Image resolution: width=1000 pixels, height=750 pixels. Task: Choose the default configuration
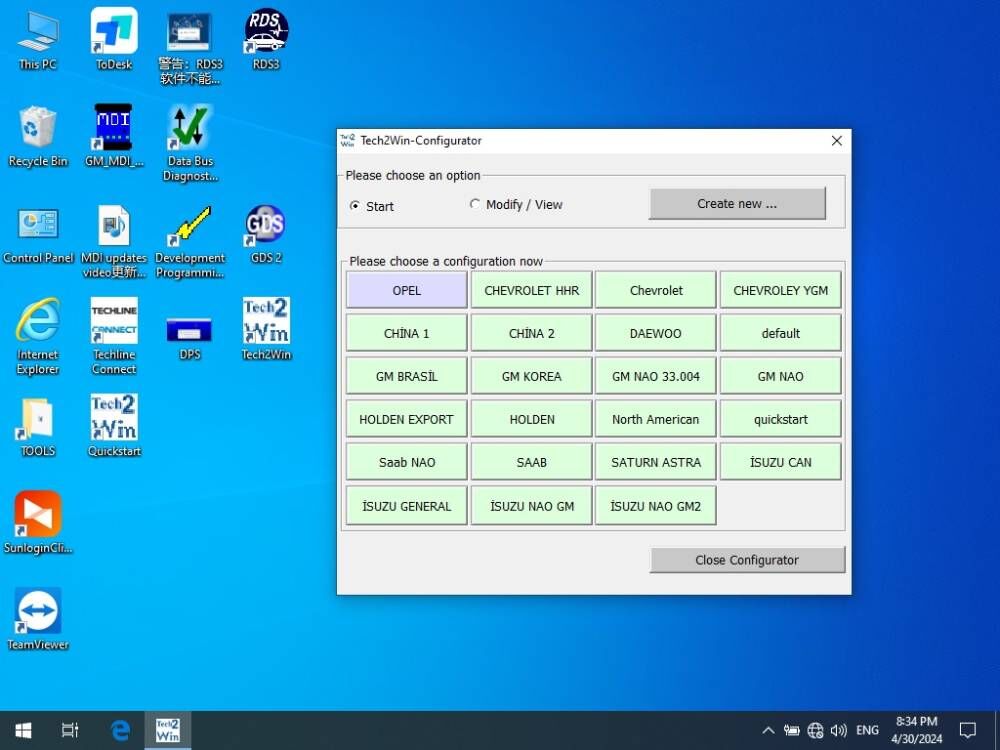781,333
